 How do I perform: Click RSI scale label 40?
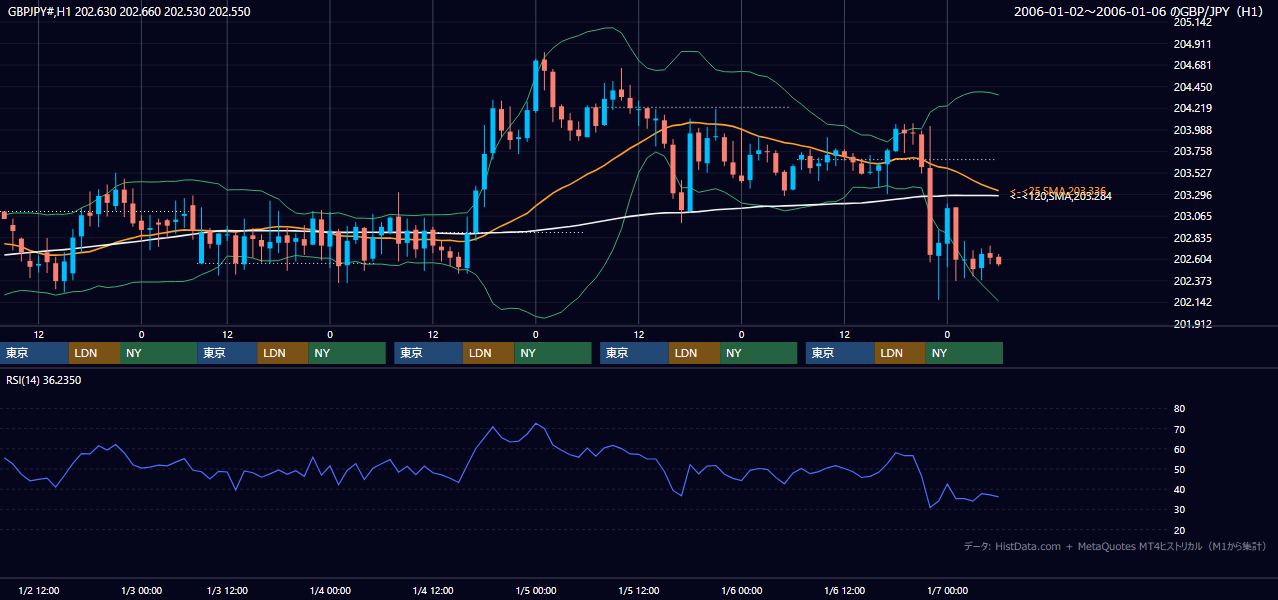1179,490
